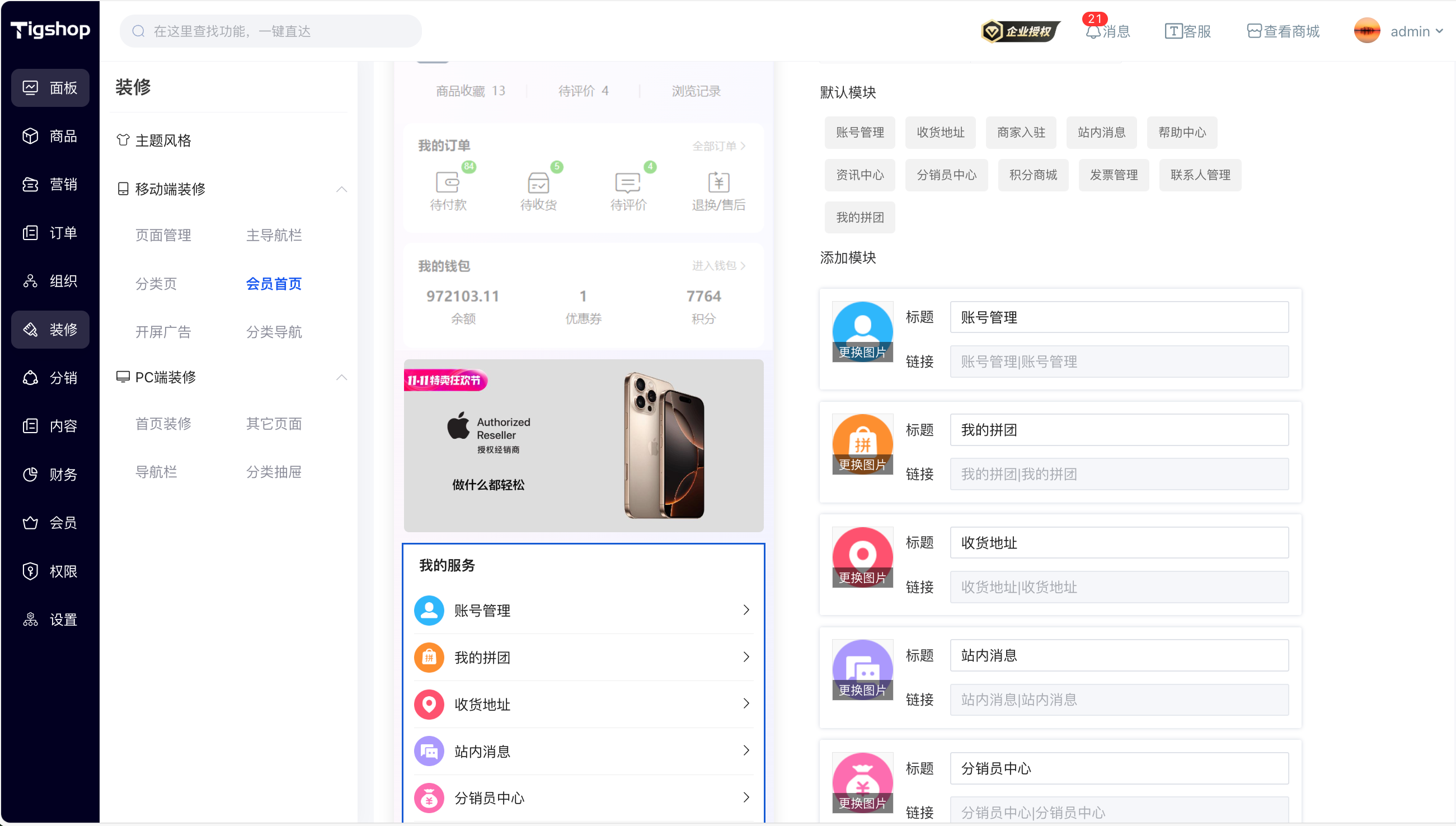Open the 分类页 menu item
1456x826 pixels.
click(157, 283)
